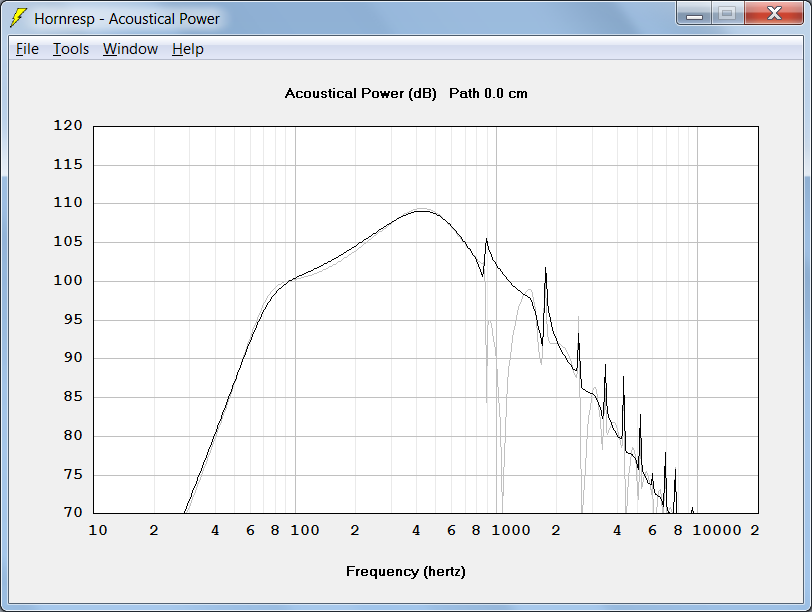The height and width of the screenshot is (612, 812).
Task: Click the 70 value on vertical axis
Action: pos(73,512)
